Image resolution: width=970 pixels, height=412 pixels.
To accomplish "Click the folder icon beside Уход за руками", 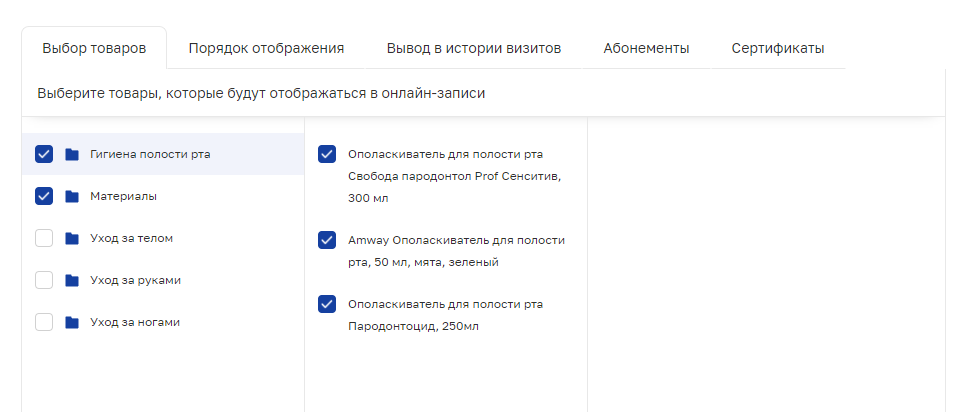I will point(72,280).
